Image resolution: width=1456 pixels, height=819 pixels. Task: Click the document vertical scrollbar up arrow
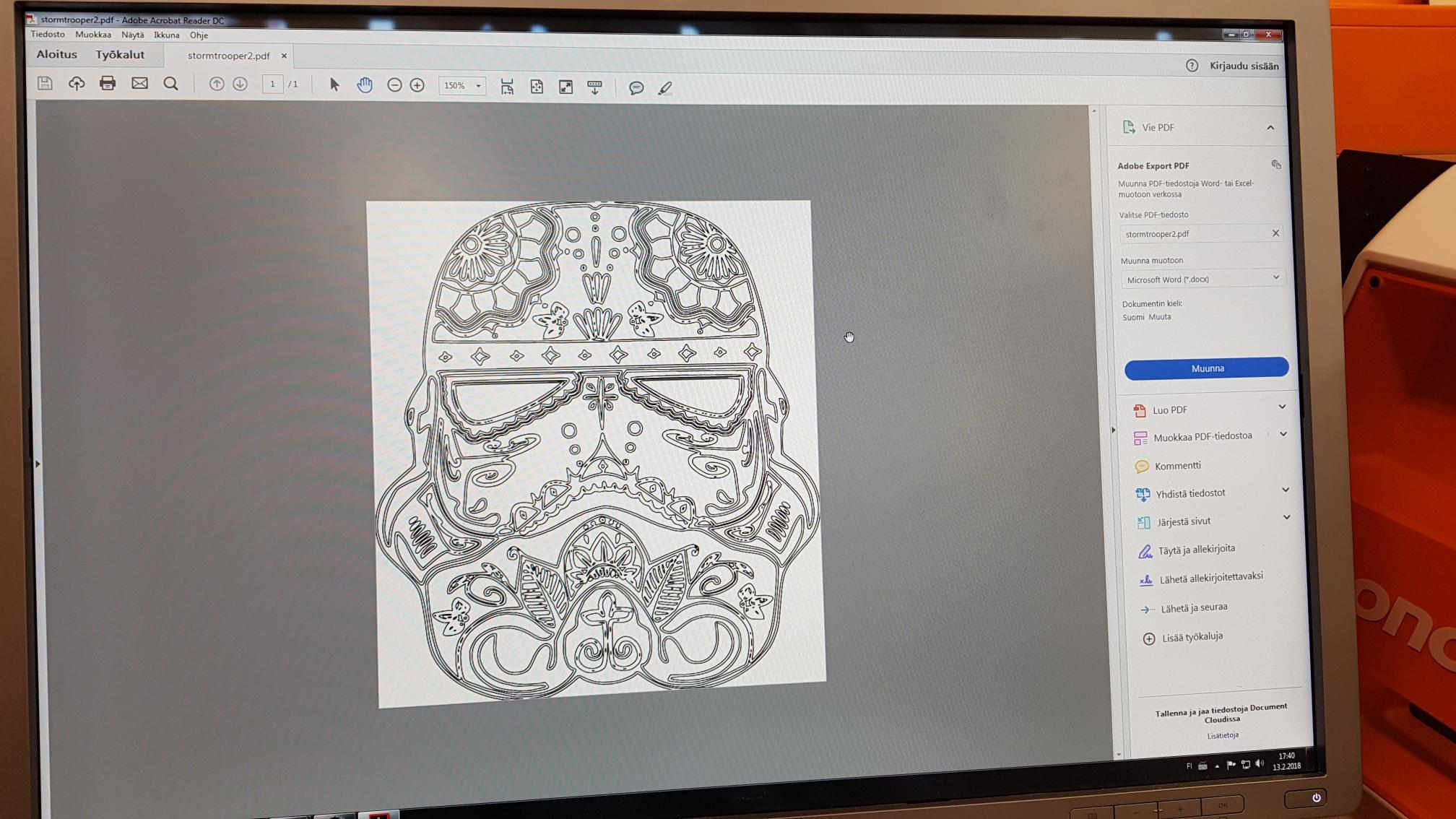click(x=1094, y=111)
